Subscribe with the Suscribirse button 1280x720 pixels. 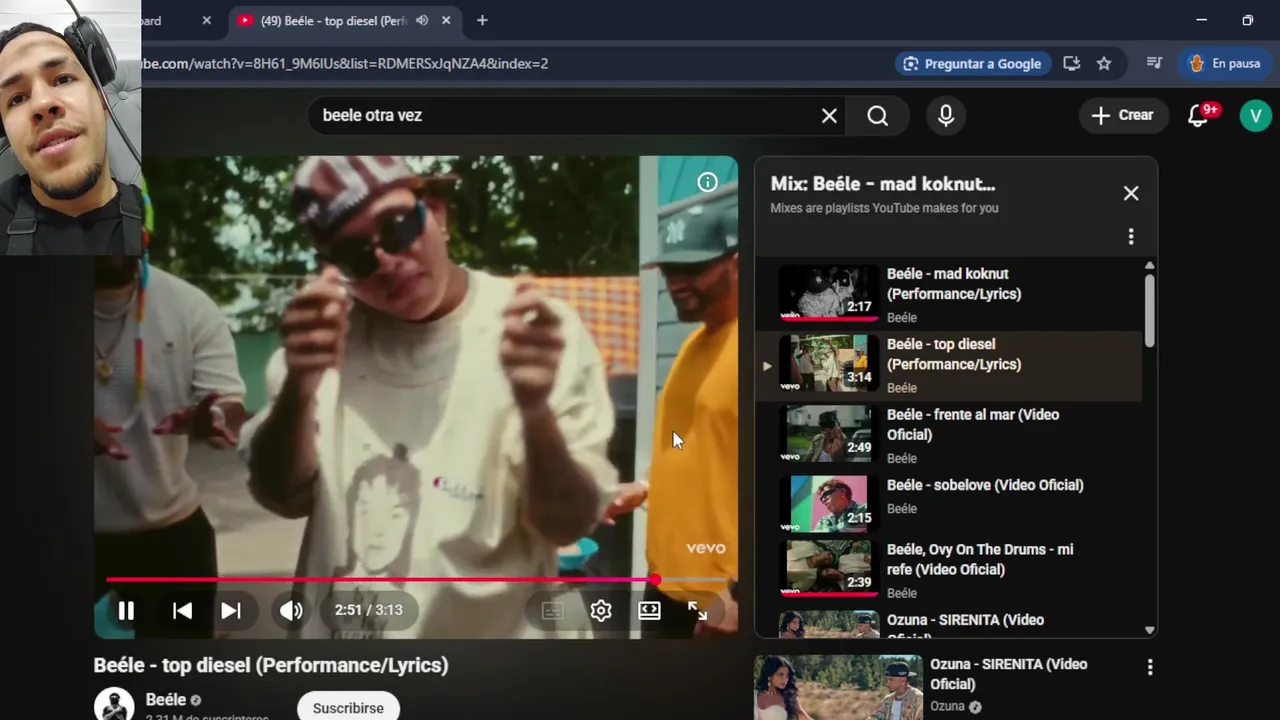coord(348,708)
